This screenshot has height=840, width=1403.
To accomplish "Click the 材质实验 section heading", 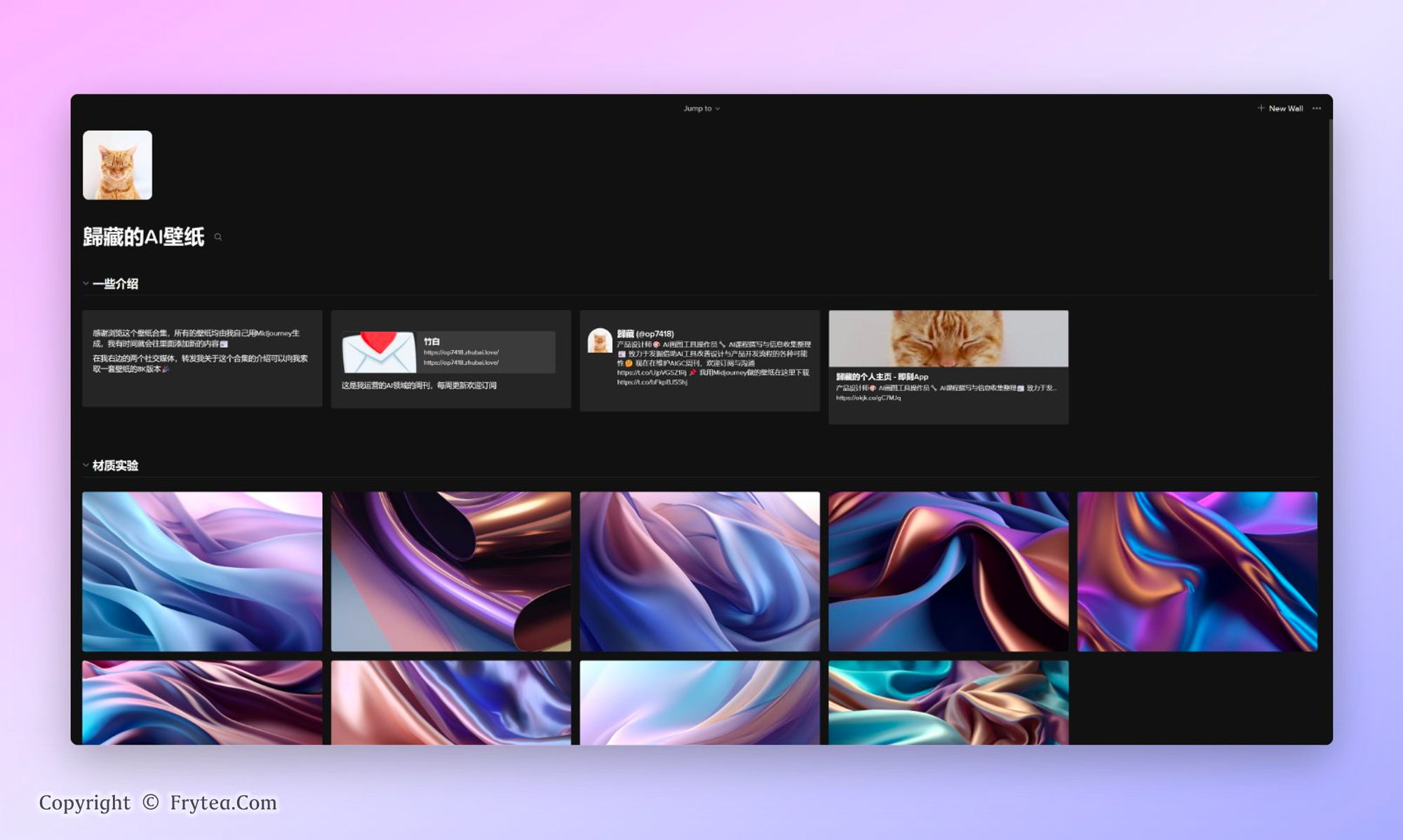I will (116, 466).
